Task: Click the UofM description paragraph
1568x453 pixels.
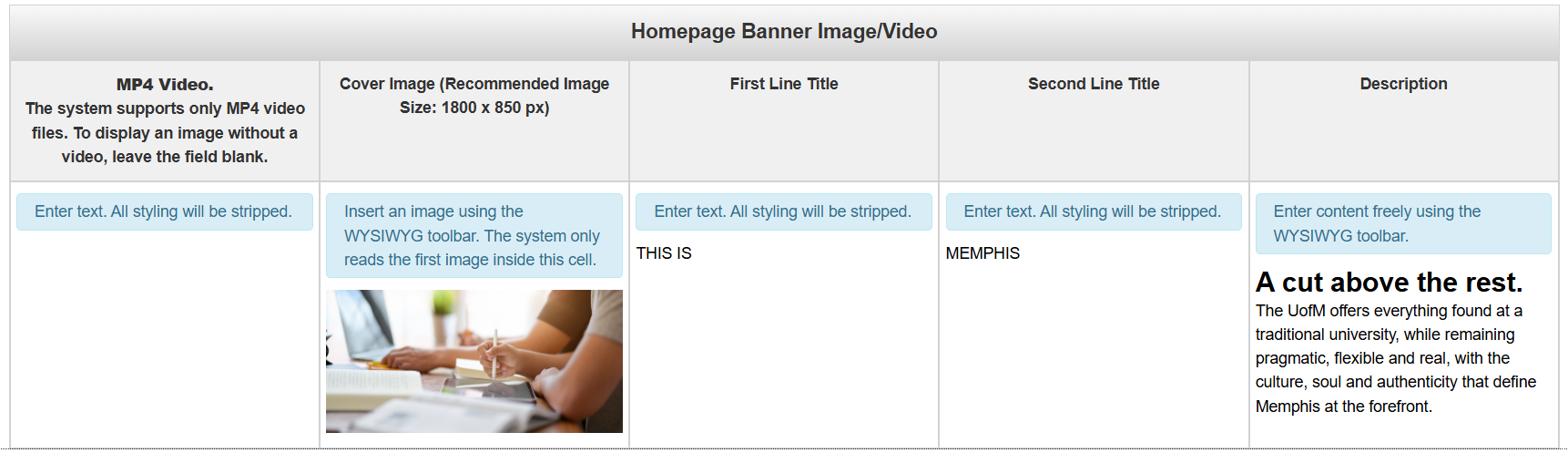Action: (x=1396, y=358)
